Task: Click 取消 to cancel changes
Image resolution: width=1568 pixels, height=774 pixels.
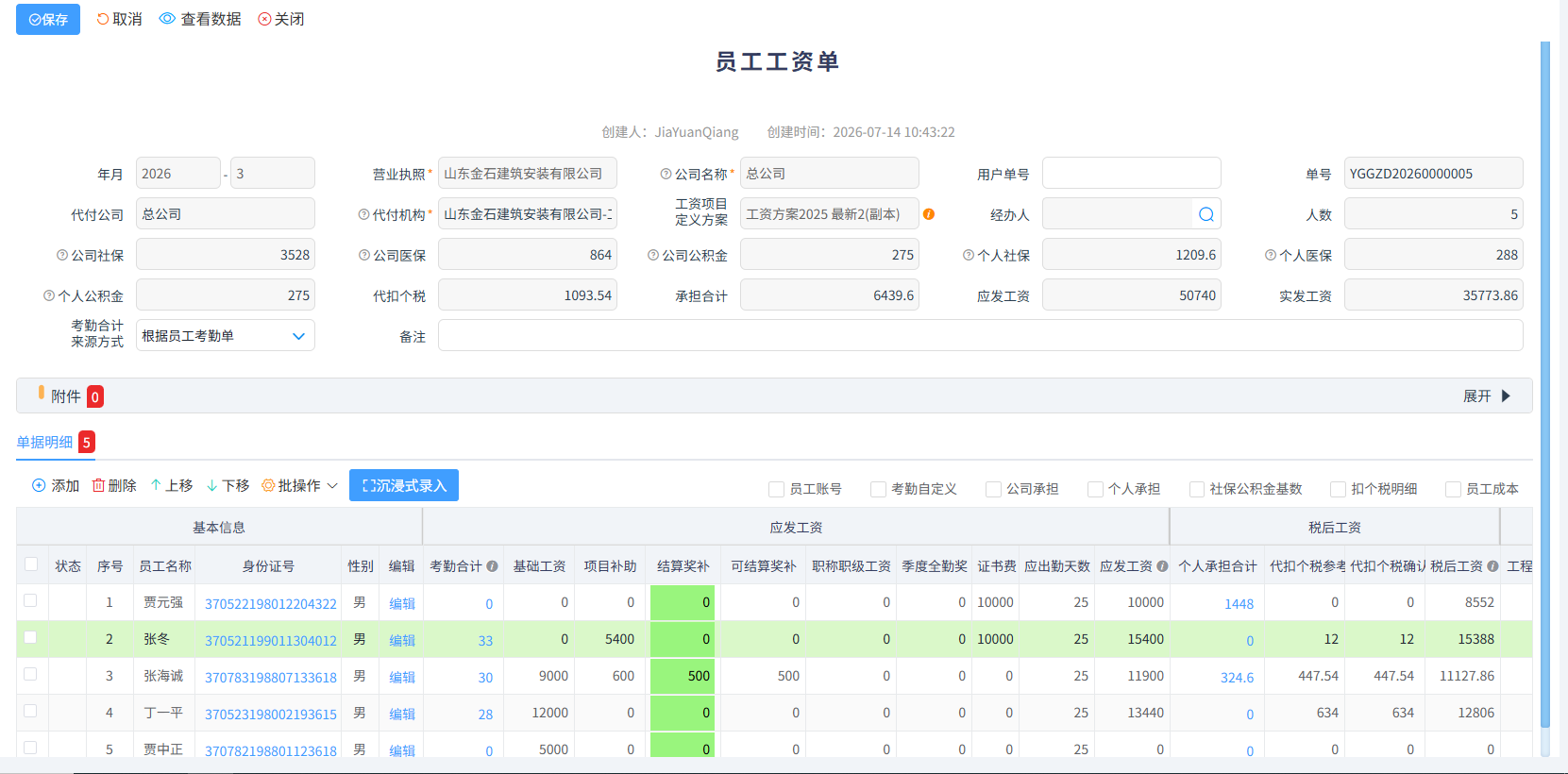Action: tap(119, 19)
